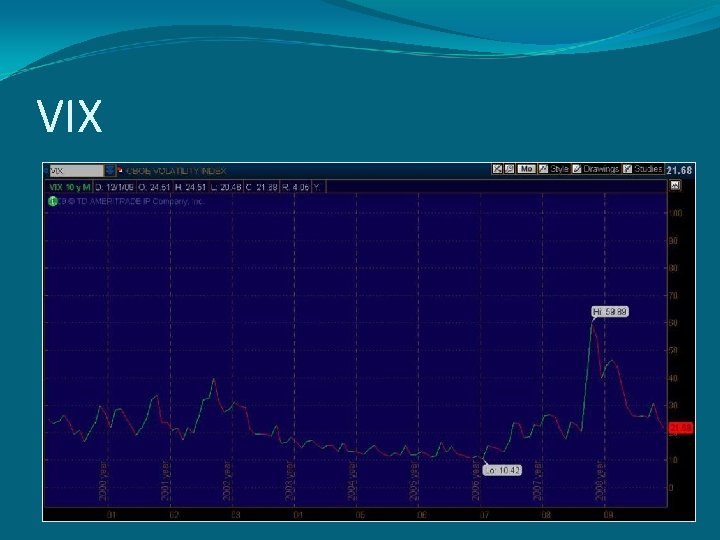The width and height of the screenshot is (720, 540).
Task: Click the O: 24.51 open value
Action: click(154, 187)
